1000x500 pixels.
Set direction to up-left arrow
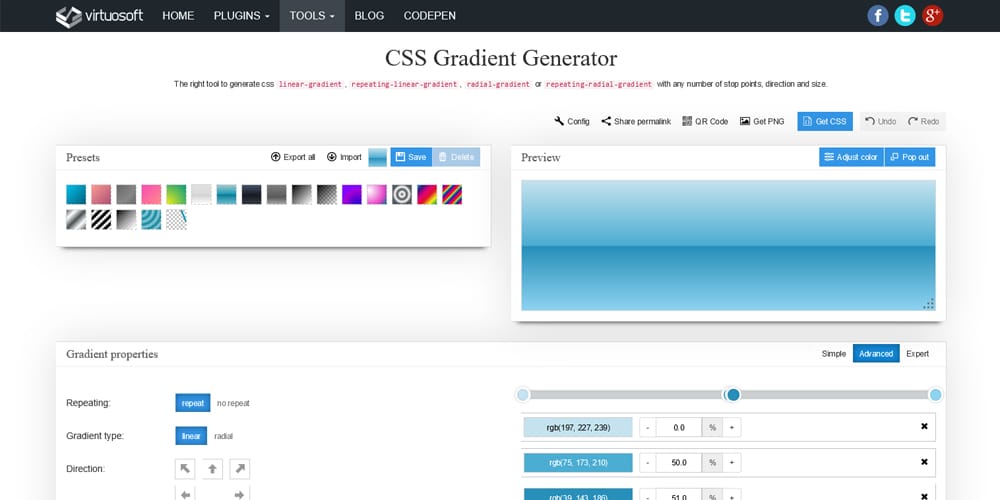[x=185, y=469]
